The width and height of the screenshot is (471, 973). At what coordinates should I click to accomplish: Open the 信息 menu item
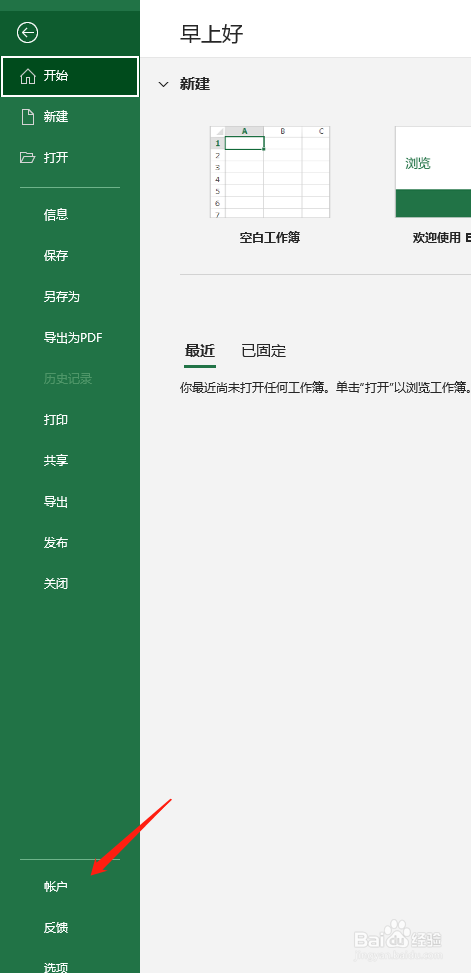click(x=56, y=215)
